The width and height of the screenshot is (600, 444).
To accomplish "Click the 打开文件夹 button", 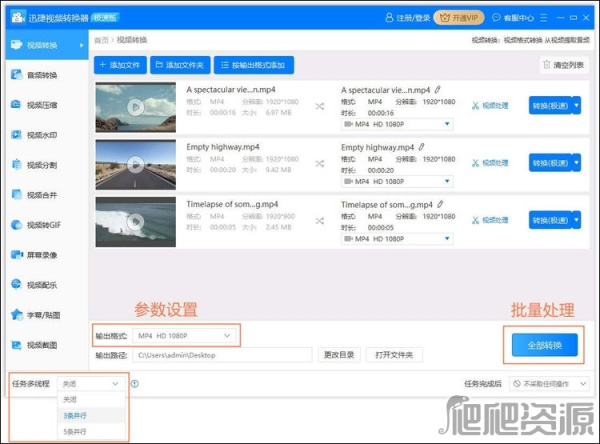I will [x=394, y=355].
